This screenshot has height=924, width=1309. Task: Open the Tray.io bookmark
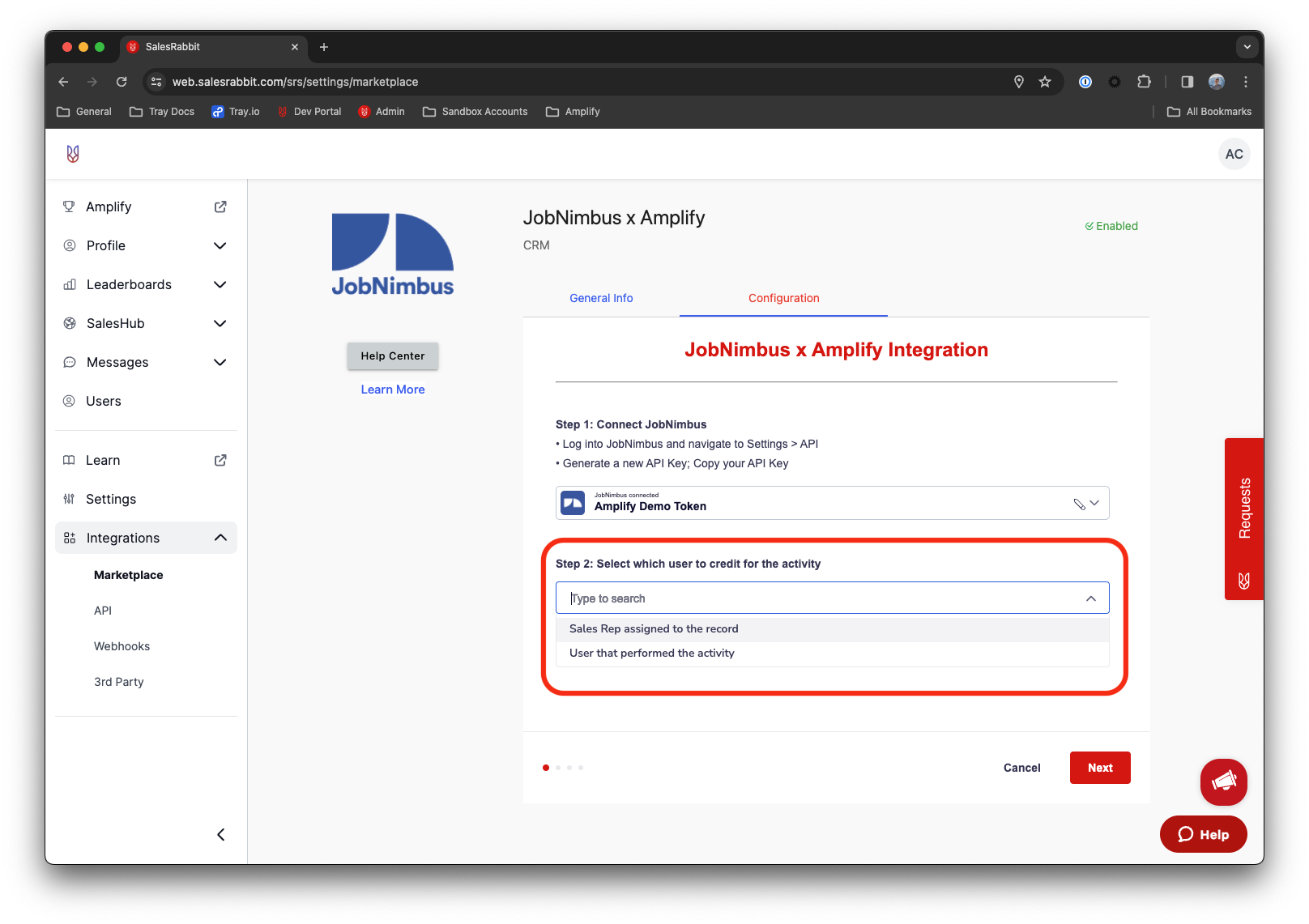(x=236, y=112)
